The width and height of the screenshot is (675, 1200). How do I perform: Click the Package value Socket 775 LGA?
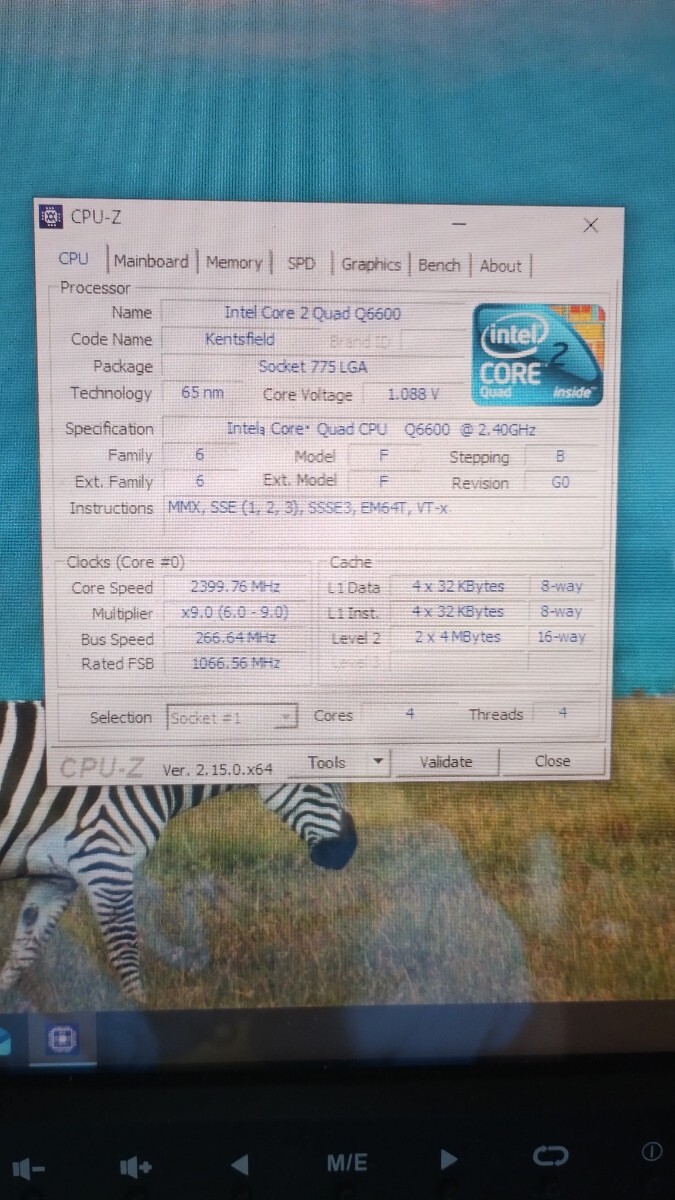click(312, 366)
